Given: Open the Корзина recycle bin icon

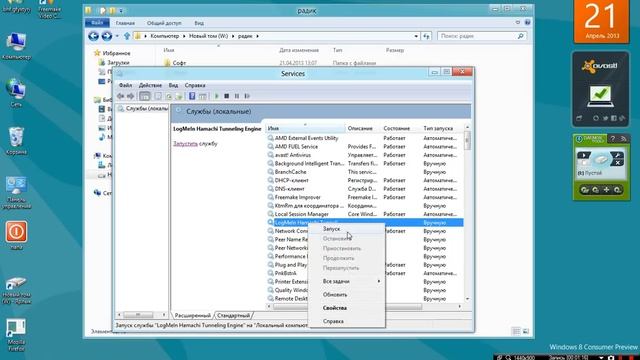Looking at the screenshot, I should [16, 141].
